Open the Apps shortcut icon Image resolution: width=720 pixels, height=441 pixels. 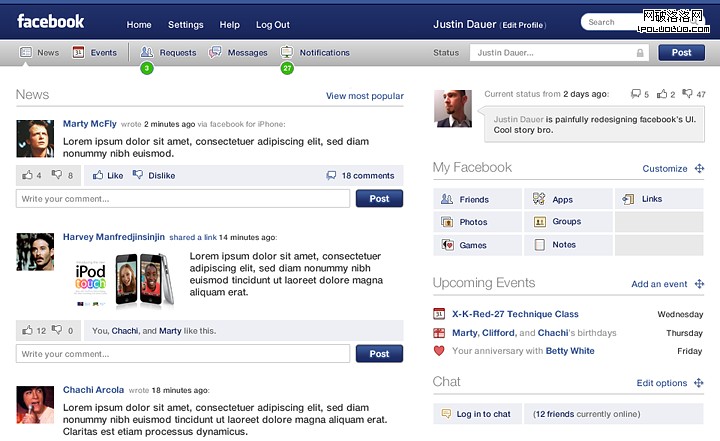tap(540, 199)
